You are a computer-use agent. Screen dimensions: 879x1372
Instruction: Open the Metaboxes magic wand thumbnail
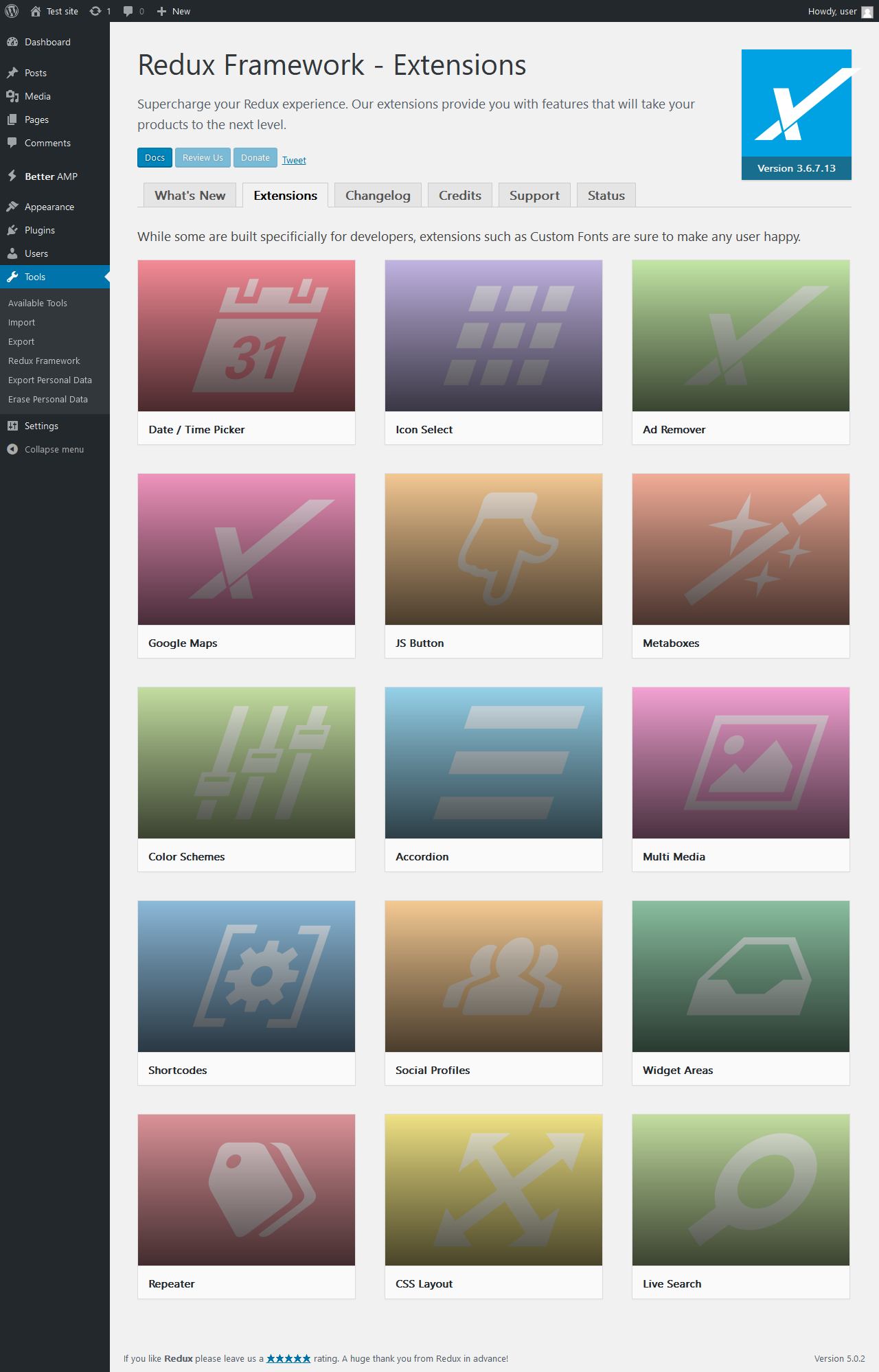coord(741,549)
